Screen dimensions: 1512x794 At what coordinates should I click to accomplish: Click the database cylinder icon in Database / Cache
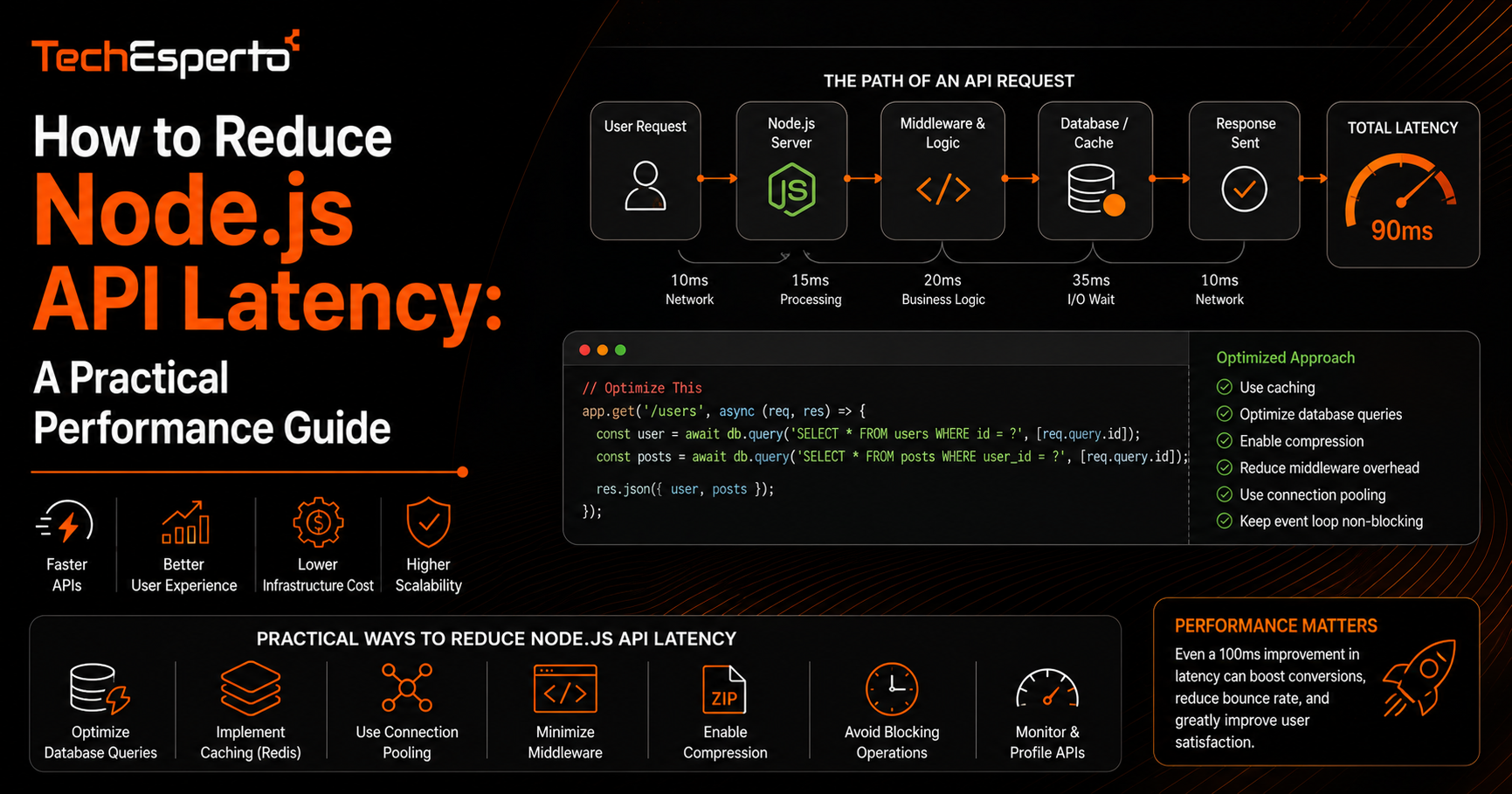(x=1095, y=190)
